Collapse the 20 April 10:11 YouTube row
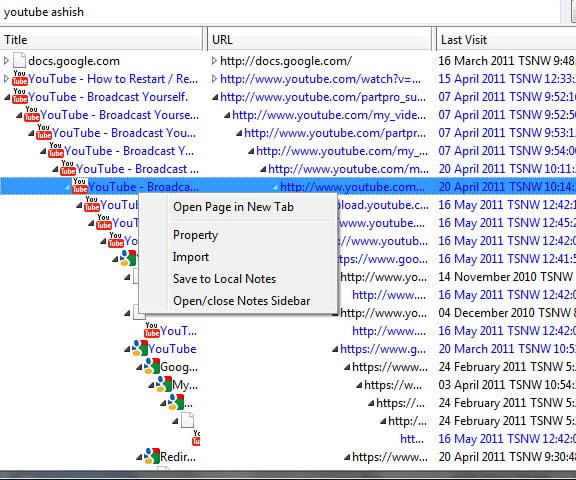The width and height of the screenshot is (576, 480). pyautogui.click(x=55, y=169)
